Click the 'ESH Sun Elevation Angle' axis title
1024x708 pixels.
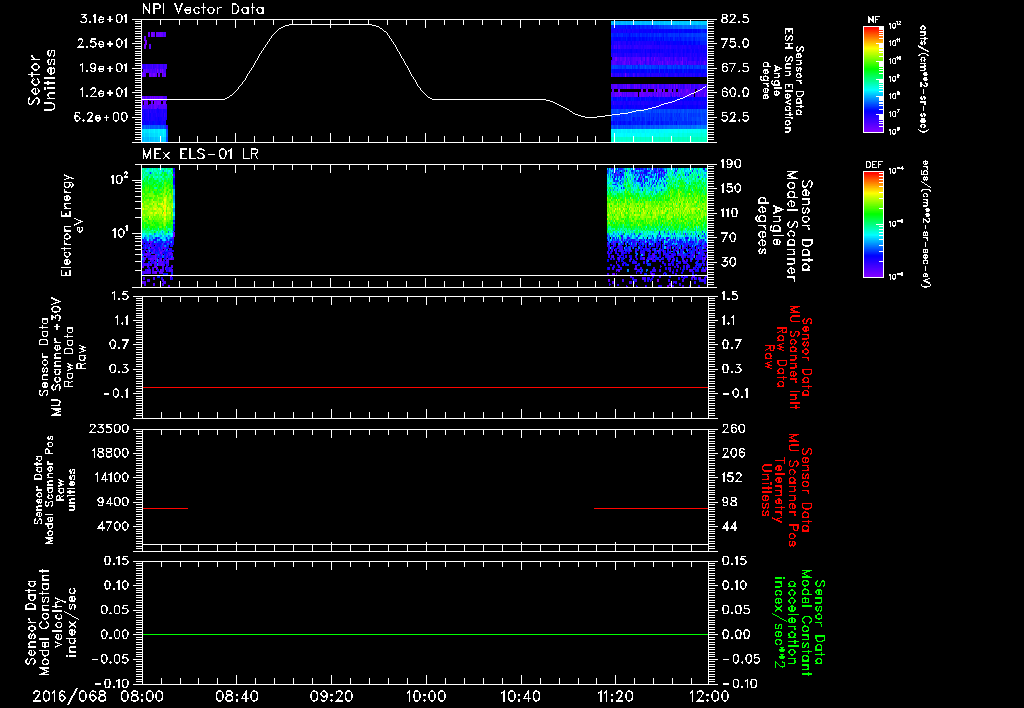click(782, 80)
